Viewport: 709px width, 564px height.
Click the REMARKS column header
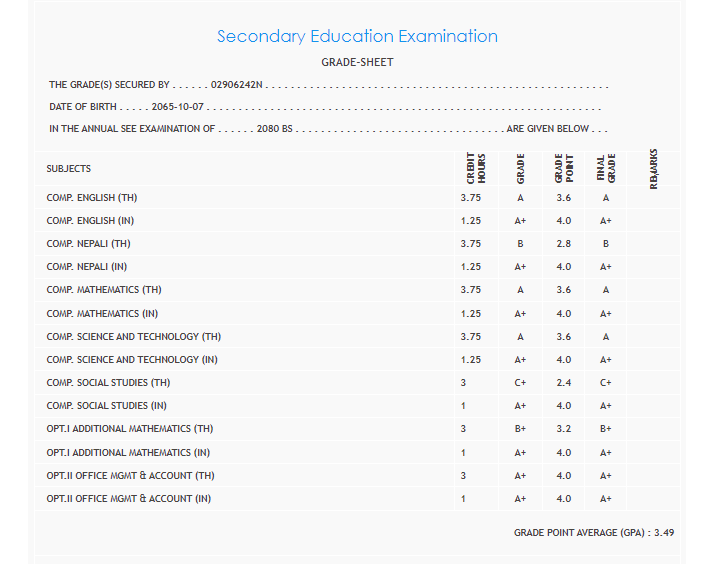pyautogui.click(x=654, y=168)
